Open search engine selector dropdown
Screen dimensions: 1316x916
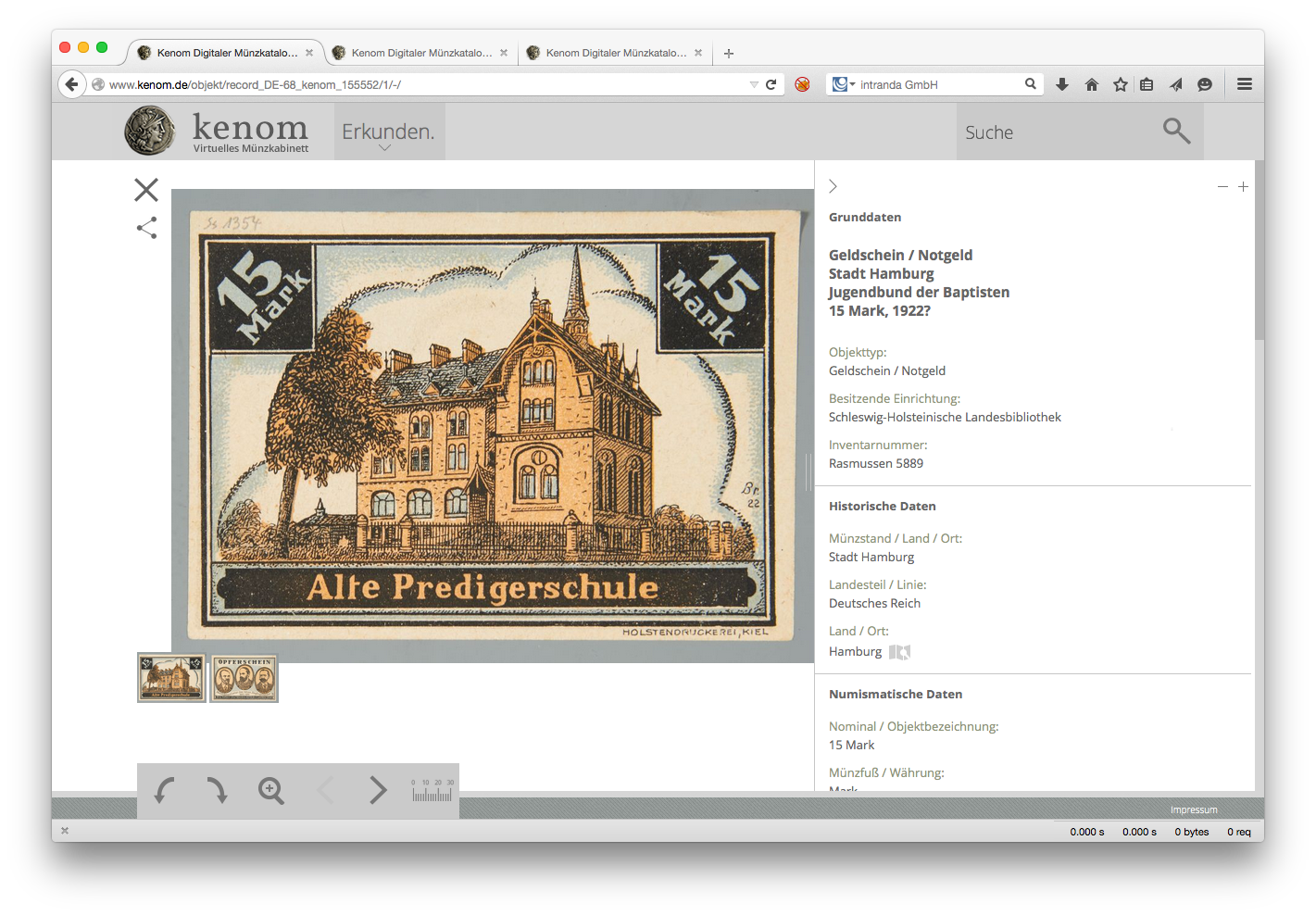(x=844, y=84)
